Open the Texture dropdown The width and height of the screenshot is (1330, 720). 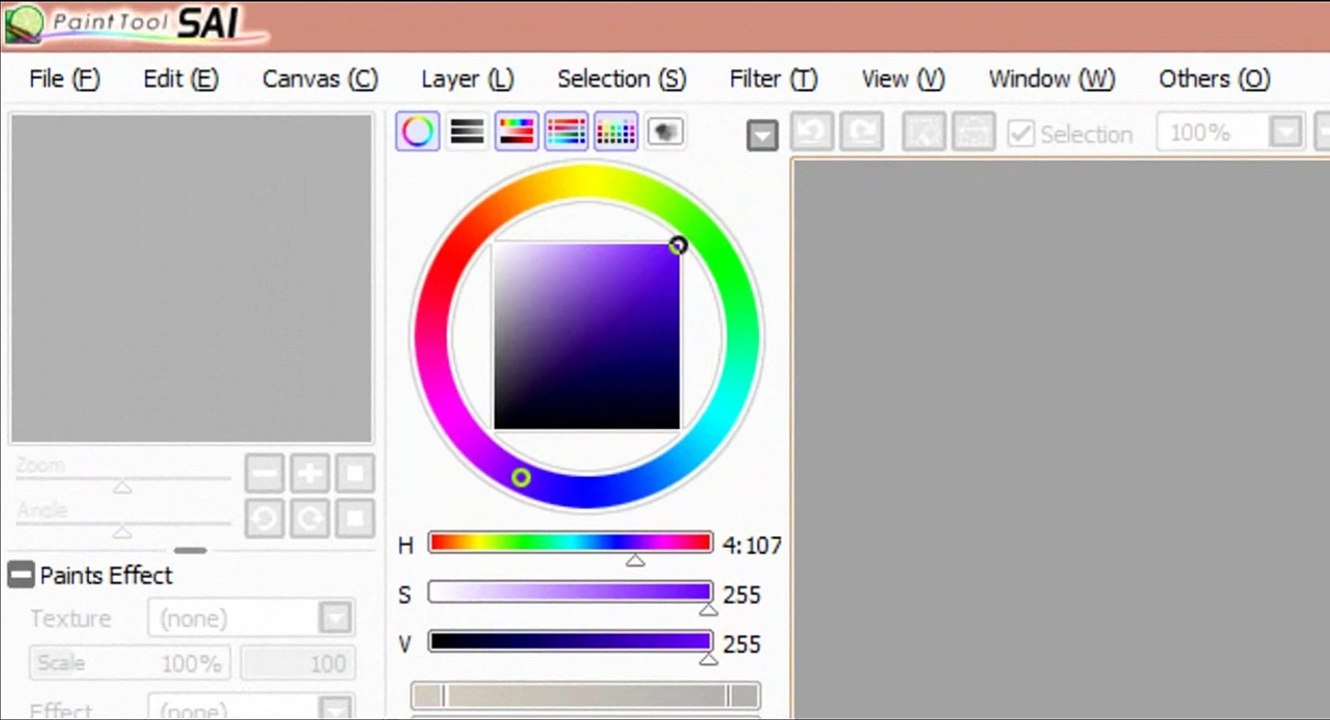point(251,618)
